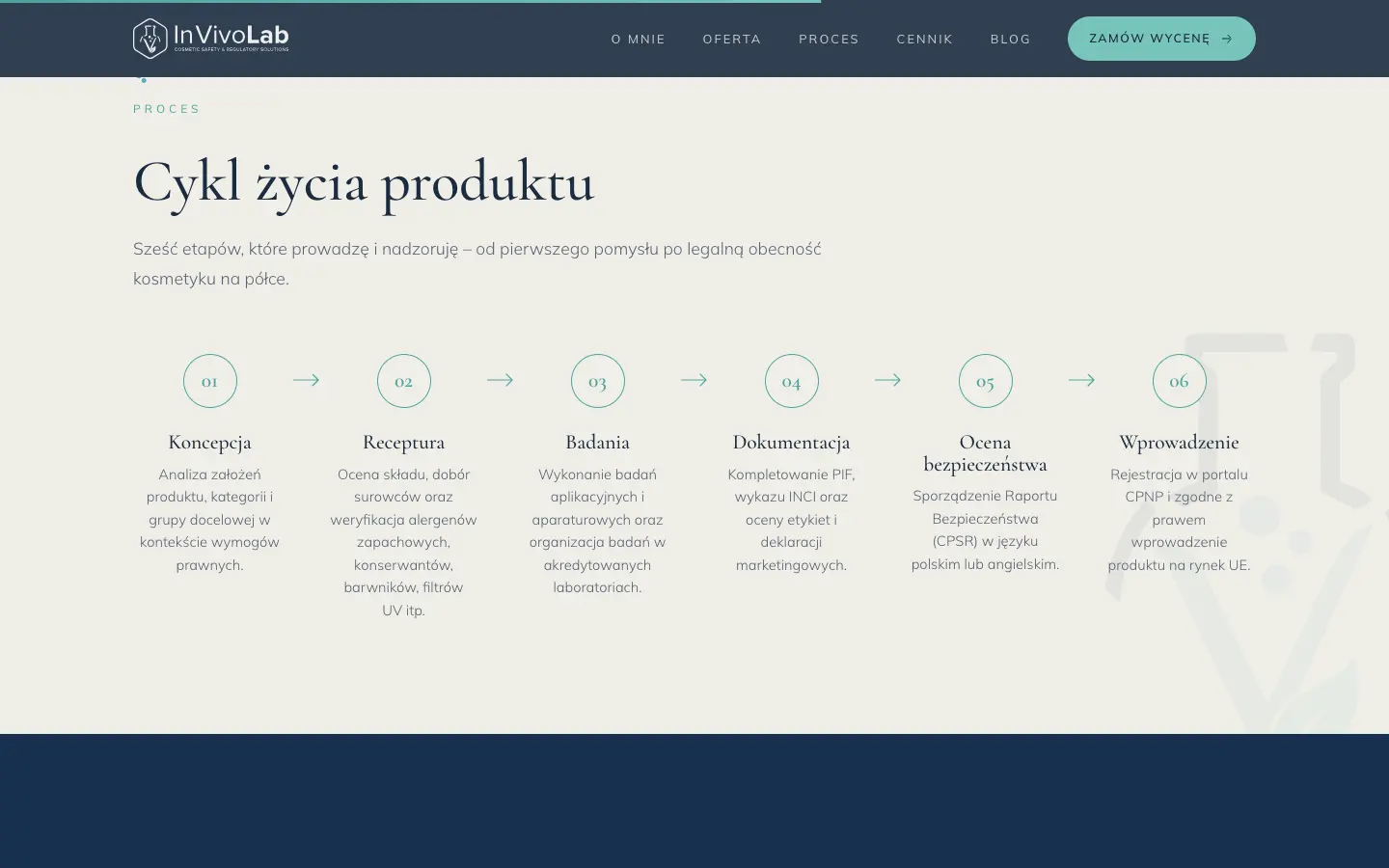Click the intro paragraph starting Sześć etapów

click(x=477, y=263)
